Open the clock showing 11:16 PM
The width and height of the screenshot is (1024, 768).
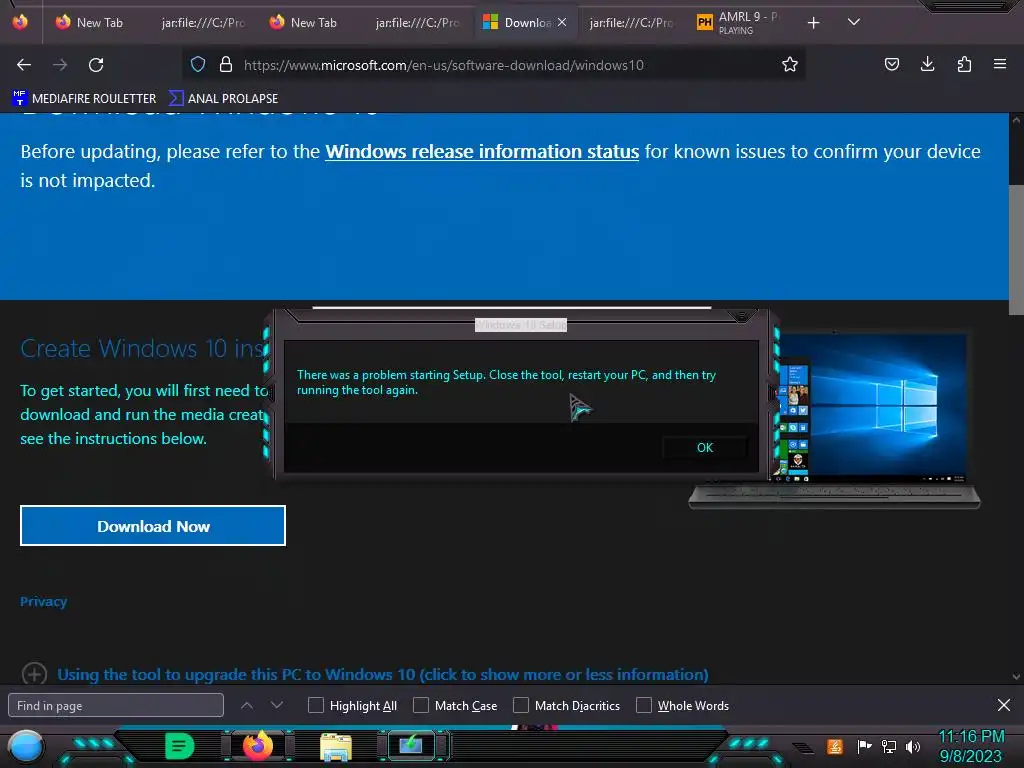click(971, 746)
